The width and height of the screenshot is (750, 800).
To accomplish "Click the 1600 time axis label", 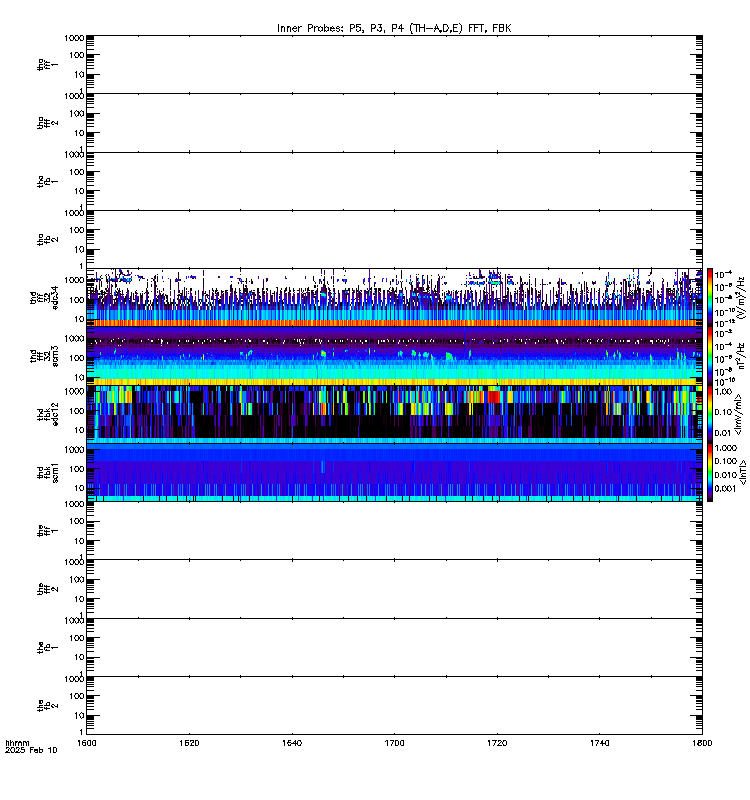I will (x=87, y=743).
